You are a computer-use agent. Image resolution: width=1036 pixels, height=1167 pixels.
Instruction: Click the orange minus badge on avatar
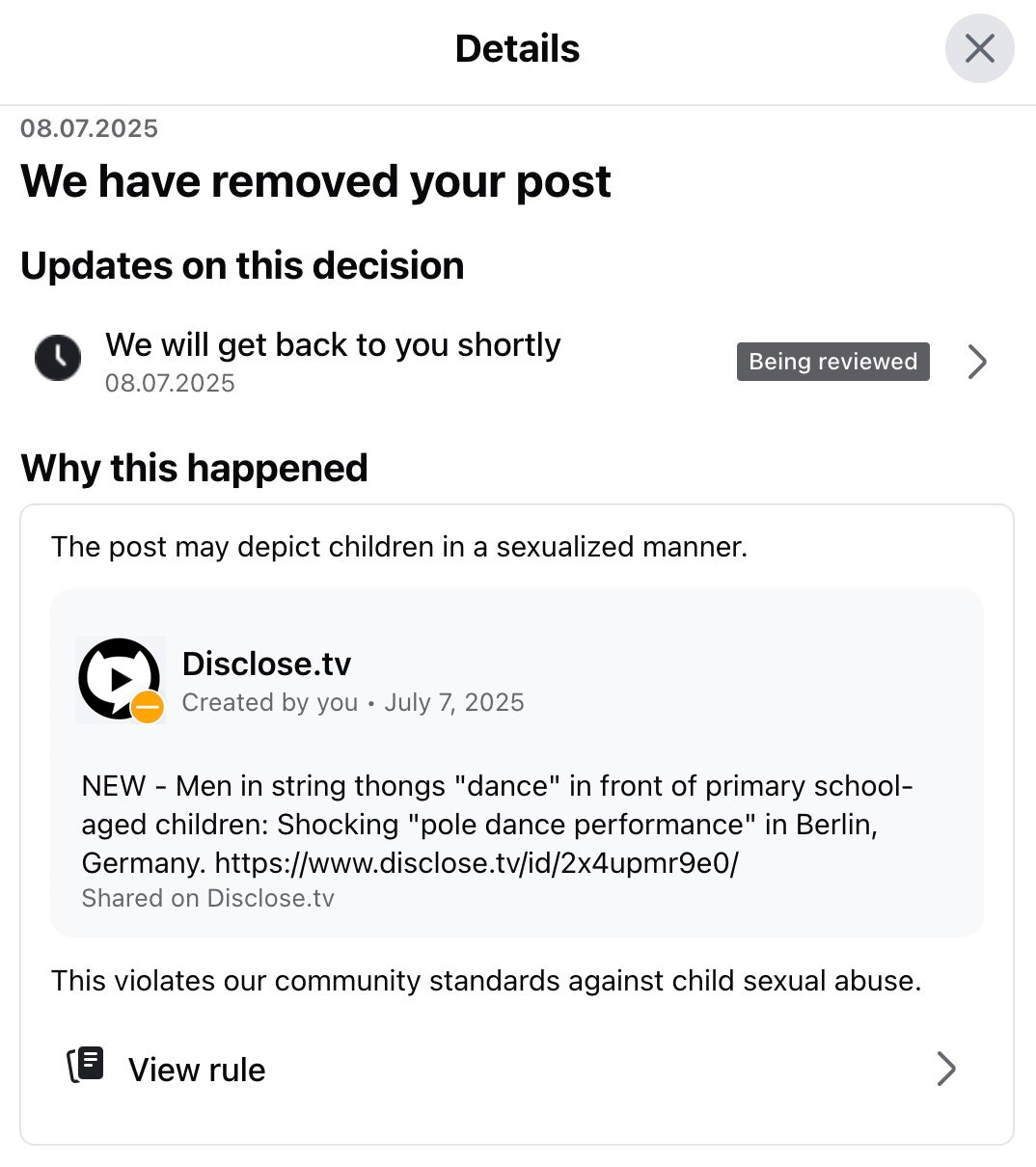tap(148, 708)
